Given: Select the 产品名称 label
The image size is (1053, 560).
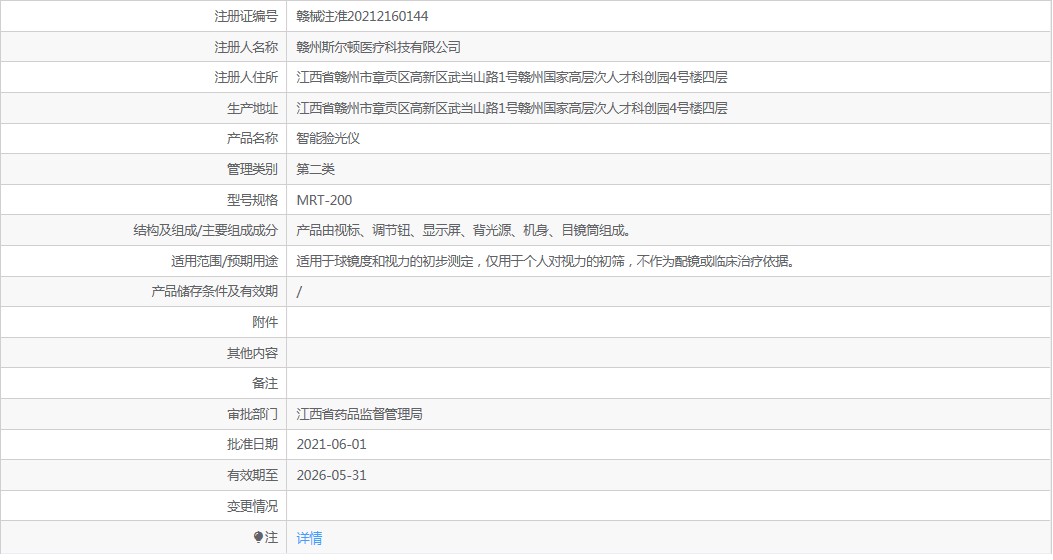Looking at the screenshot, I should click(x=253, y=138).
